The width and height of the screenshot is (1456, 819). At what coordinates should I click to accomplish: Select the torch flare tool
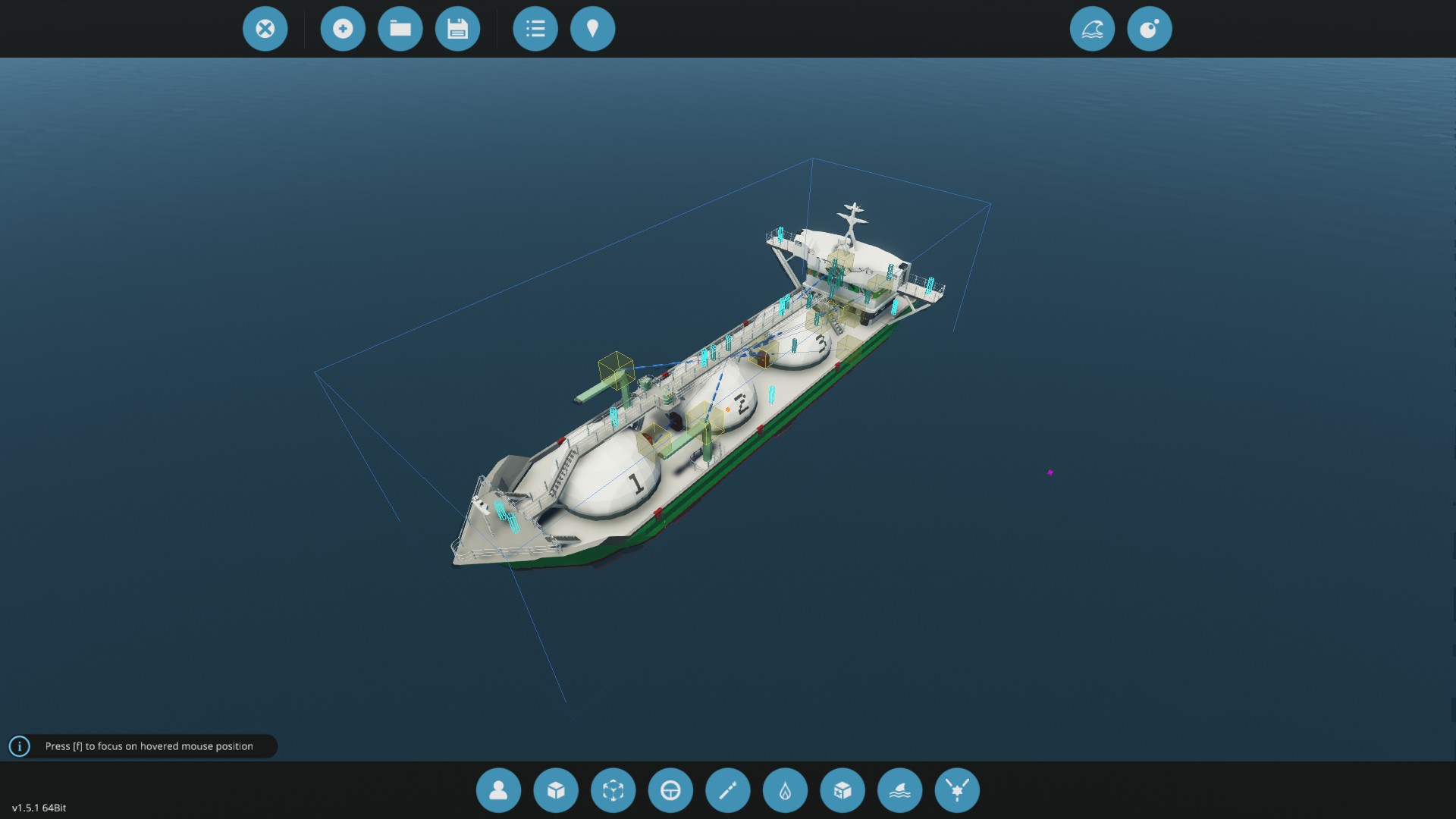pos(728,790)
